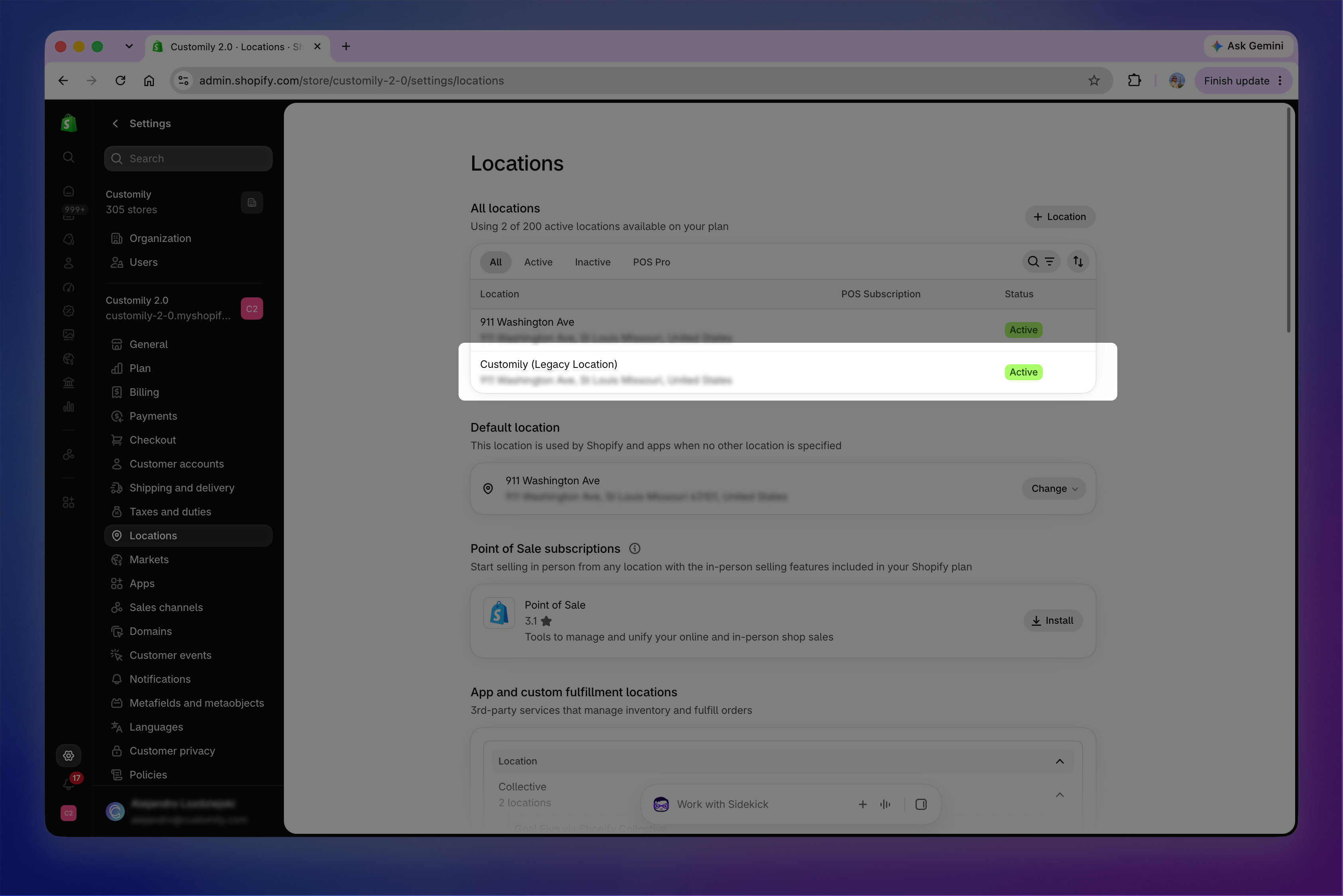Collapse the Location section chevron
The width and height of the screenshot is (1343, 896).
coord(1059,761)
